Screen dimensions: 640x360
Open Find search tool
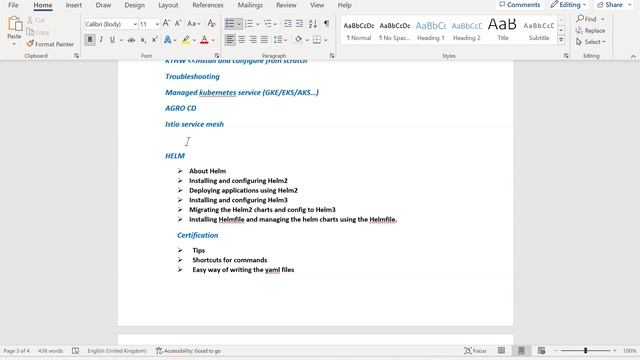tap(587, 19)
